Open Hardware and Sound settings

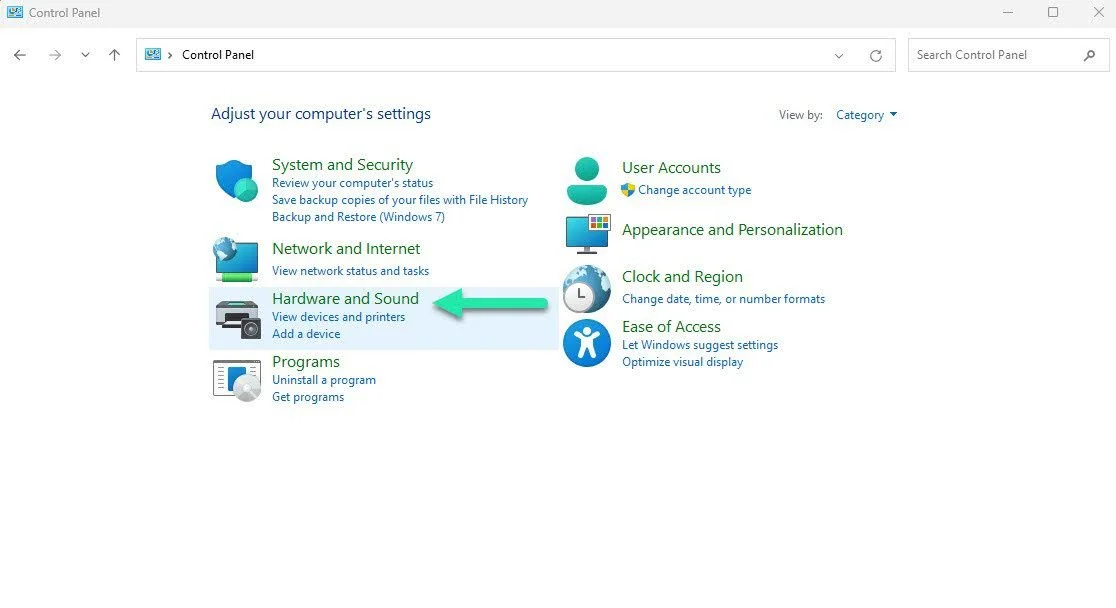[345, 298]
